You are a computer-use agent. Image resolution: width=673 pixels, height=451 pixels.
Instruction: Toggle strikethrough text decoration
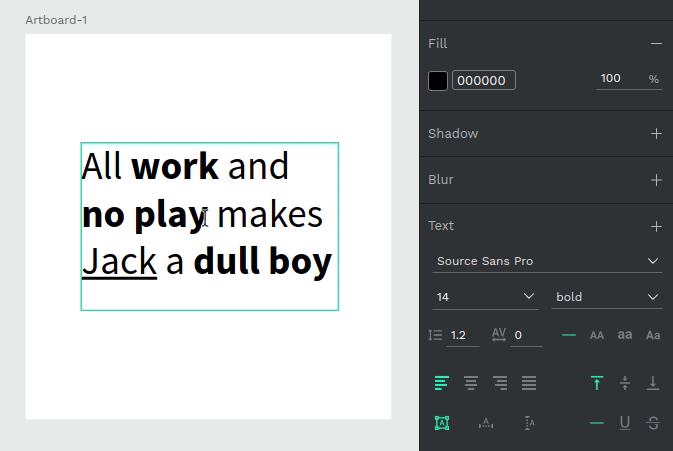coord(653,423)
